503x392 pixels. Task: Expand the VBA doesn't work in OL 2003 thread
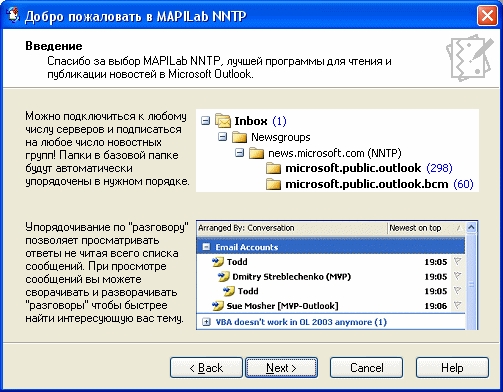(x=207, y=322)
